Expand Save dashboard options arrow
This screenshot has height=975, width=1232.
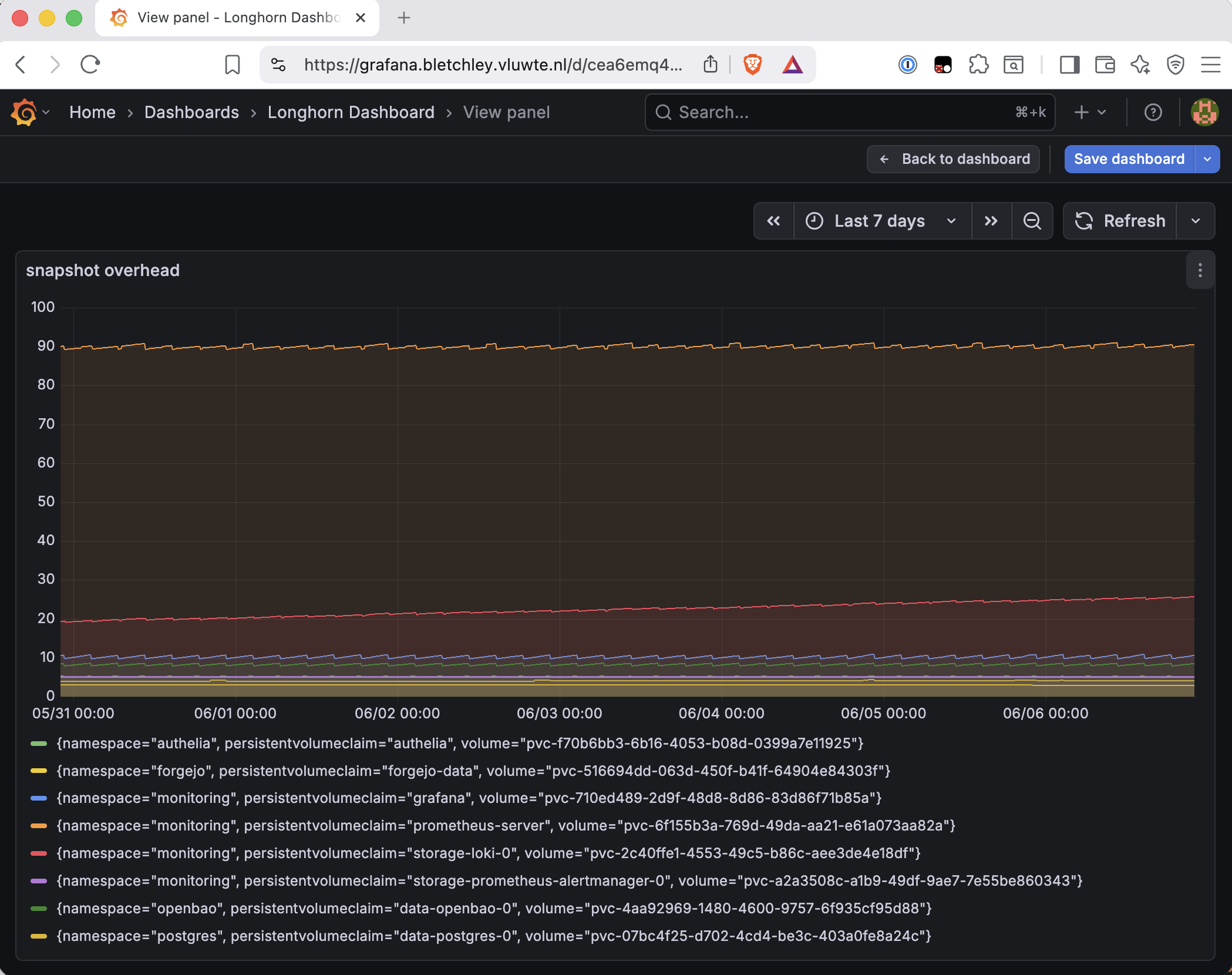pyautogui.click(x=1207, y=159)
